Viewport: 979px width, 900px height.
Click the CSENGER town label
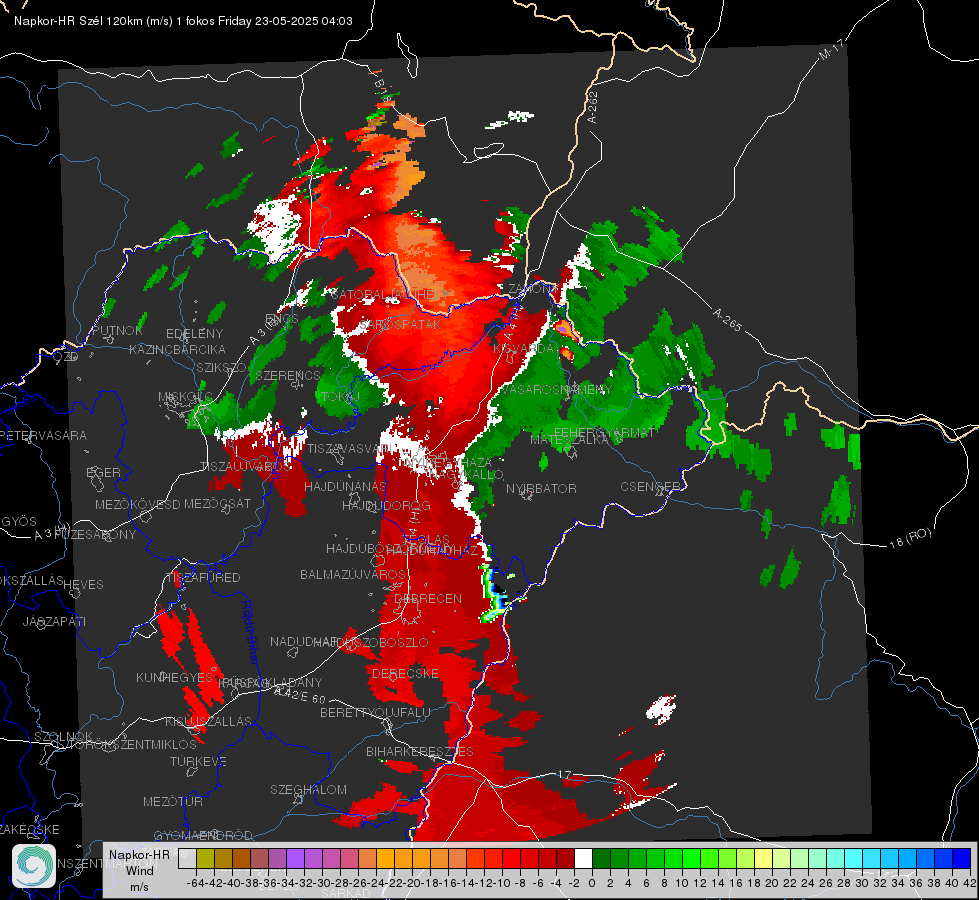(650, 487)
